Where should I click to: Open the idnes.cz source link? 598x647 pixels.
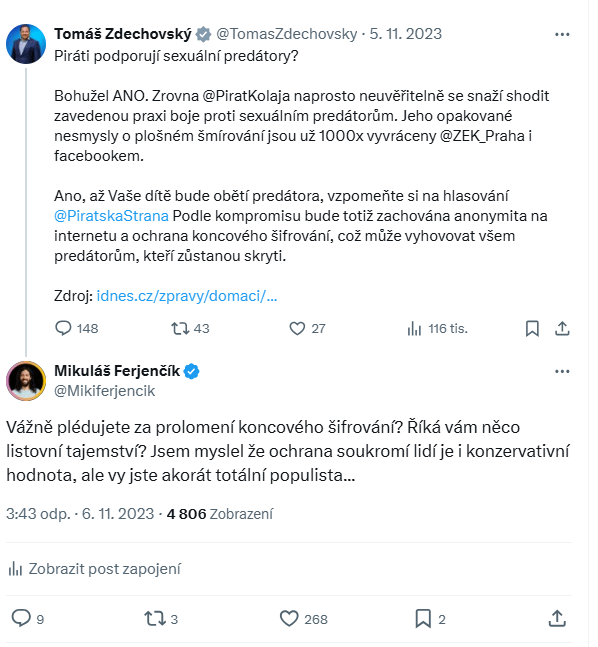coord(187,296)
